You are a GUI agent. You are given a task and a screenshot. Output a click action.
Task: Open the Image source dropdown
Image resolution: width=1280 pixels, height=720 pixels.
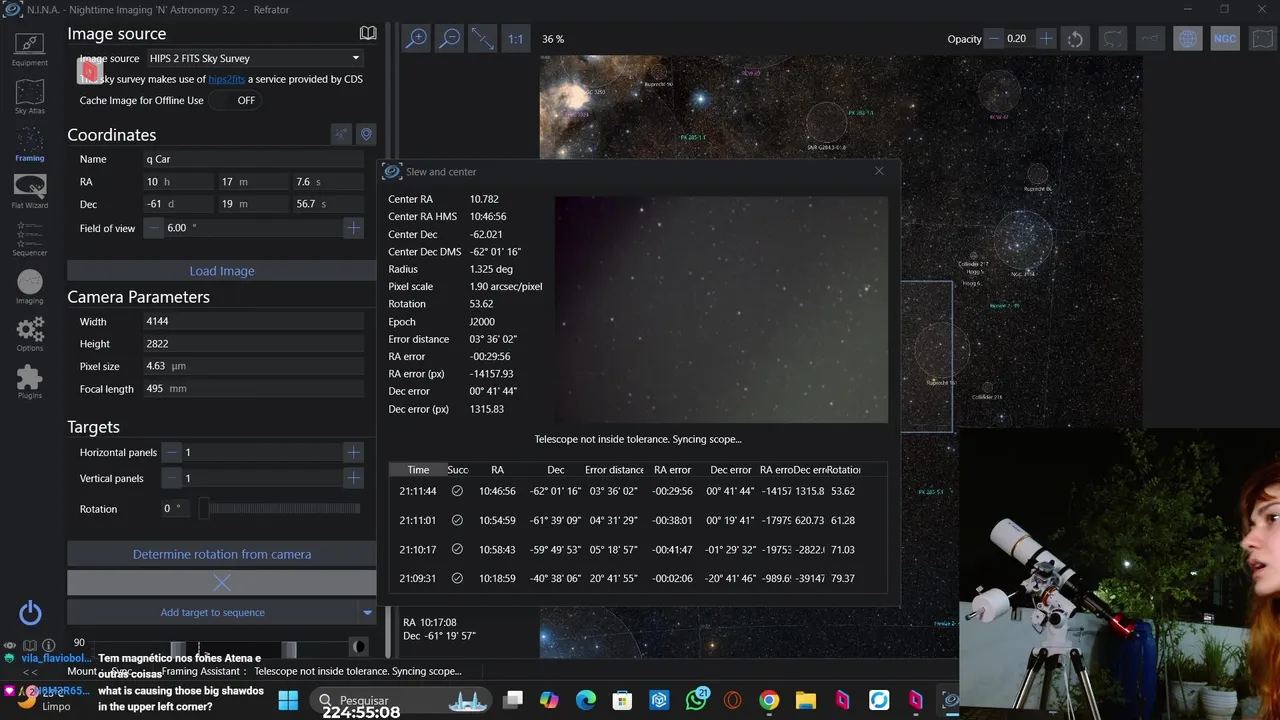coord(254,58)
